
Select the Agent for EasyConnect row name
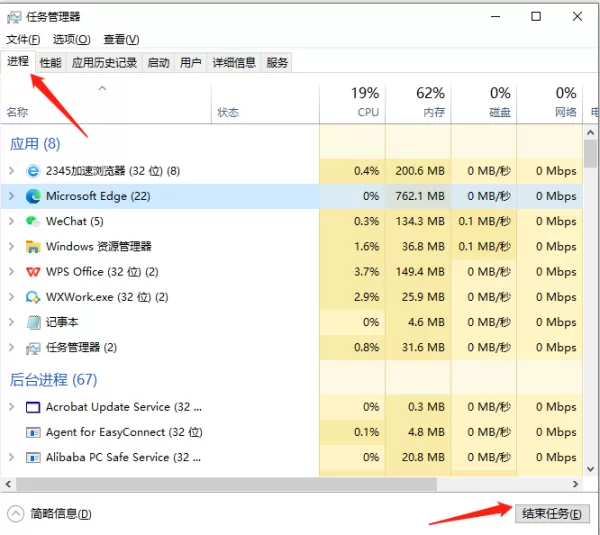[x=124, y=432]
